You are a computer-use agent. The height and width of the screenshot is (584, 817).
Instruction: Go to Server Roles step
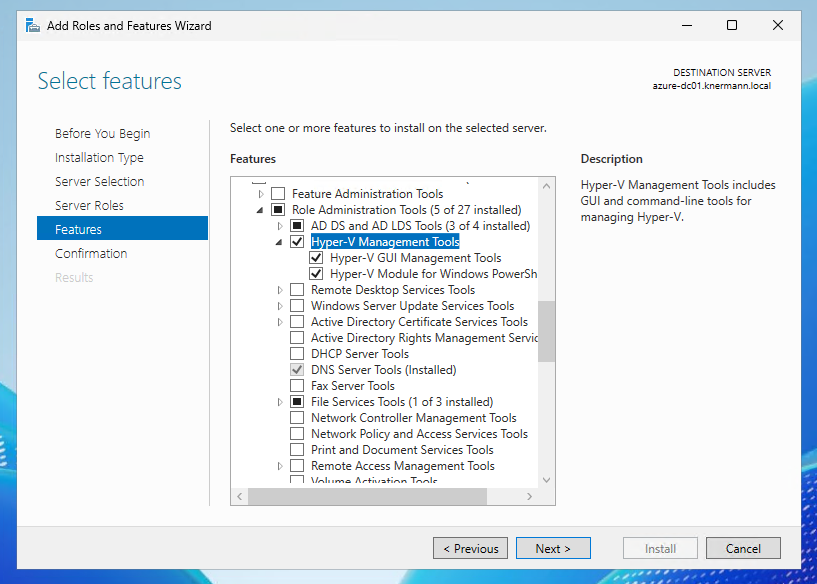(89, 206)
